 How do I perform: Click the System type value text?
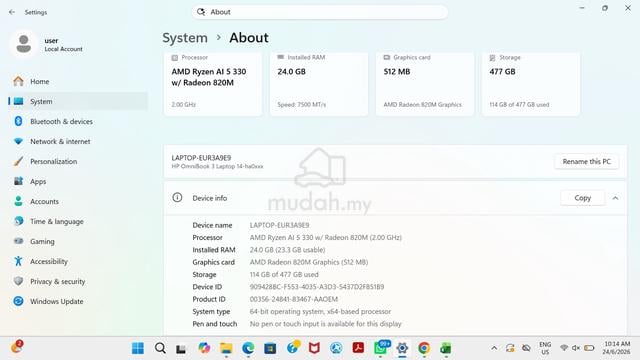click(x=320, y=311)
